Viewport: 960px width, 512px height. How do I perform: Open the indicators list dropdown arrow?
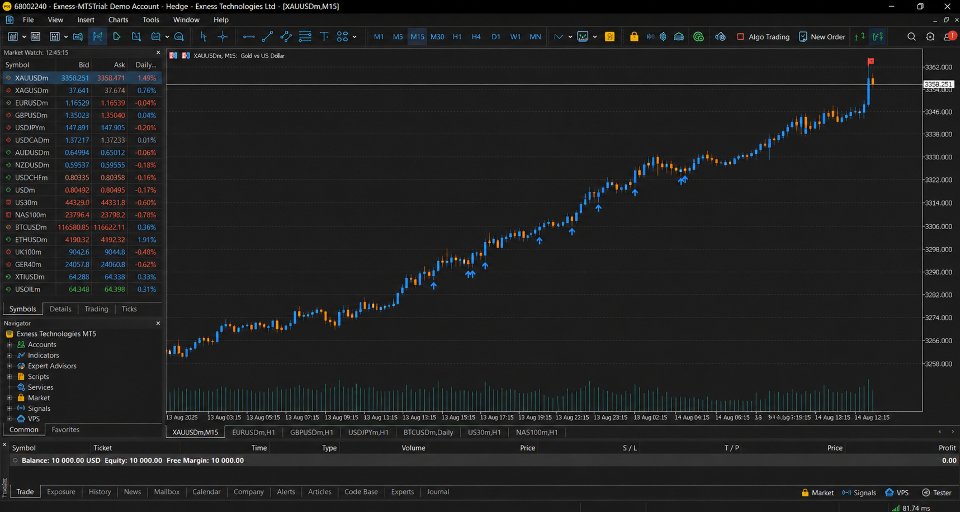(594, 37)
